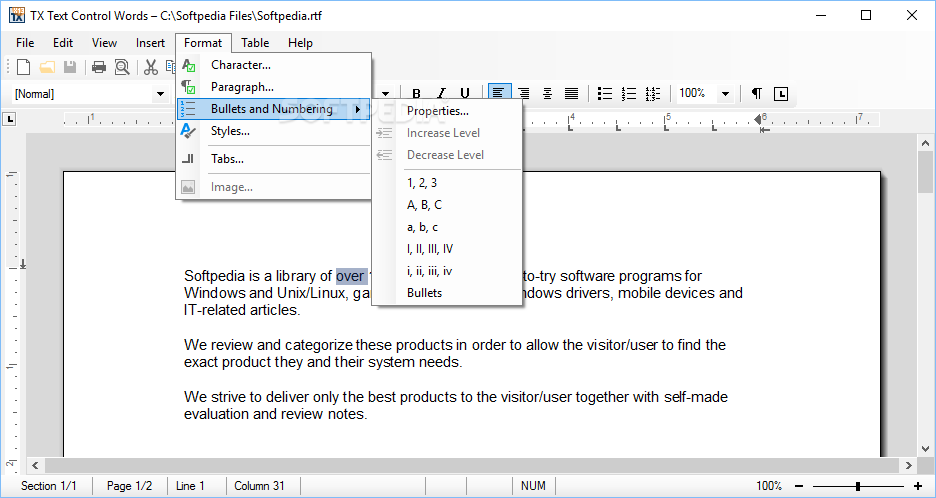Choose Tabs... from Format menu
This screenshot has height=498, width=936.
(x=273, y=159)
